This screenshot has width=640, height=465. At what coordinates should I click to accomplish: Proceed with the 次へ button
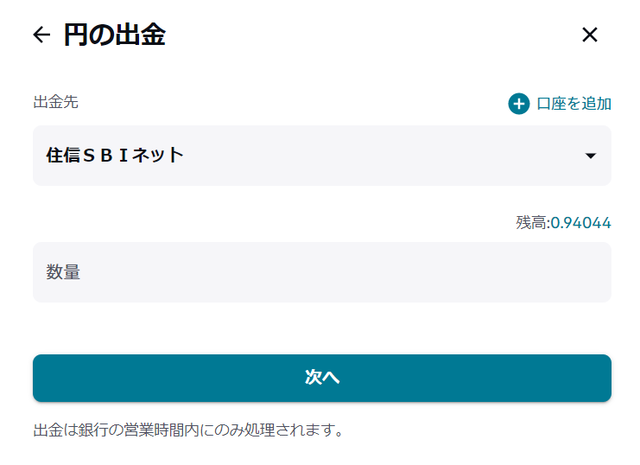(322, 378)
